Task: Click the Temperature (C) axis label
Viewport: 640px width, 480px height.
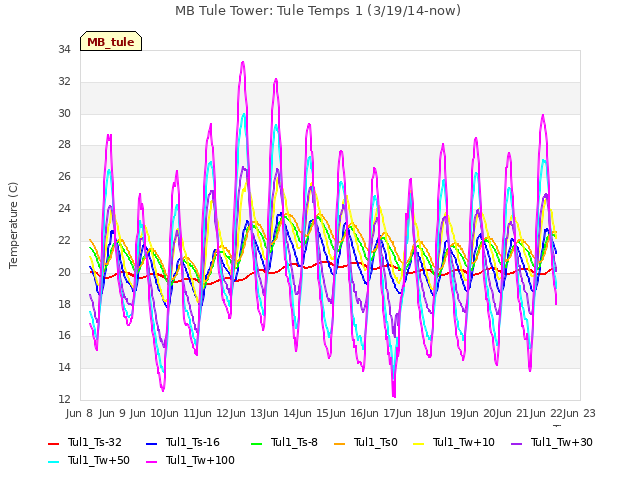Action: pyautogui.click(x=13, y=225)
